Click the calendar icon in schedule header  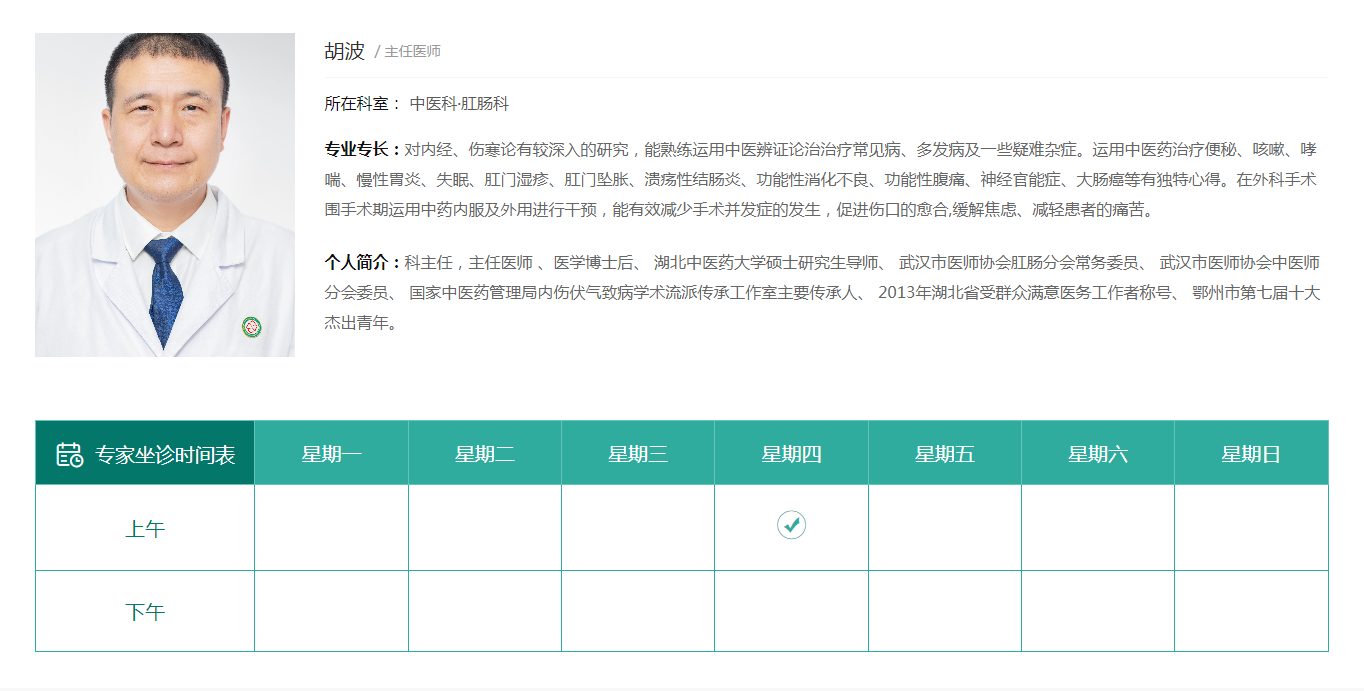69,454
